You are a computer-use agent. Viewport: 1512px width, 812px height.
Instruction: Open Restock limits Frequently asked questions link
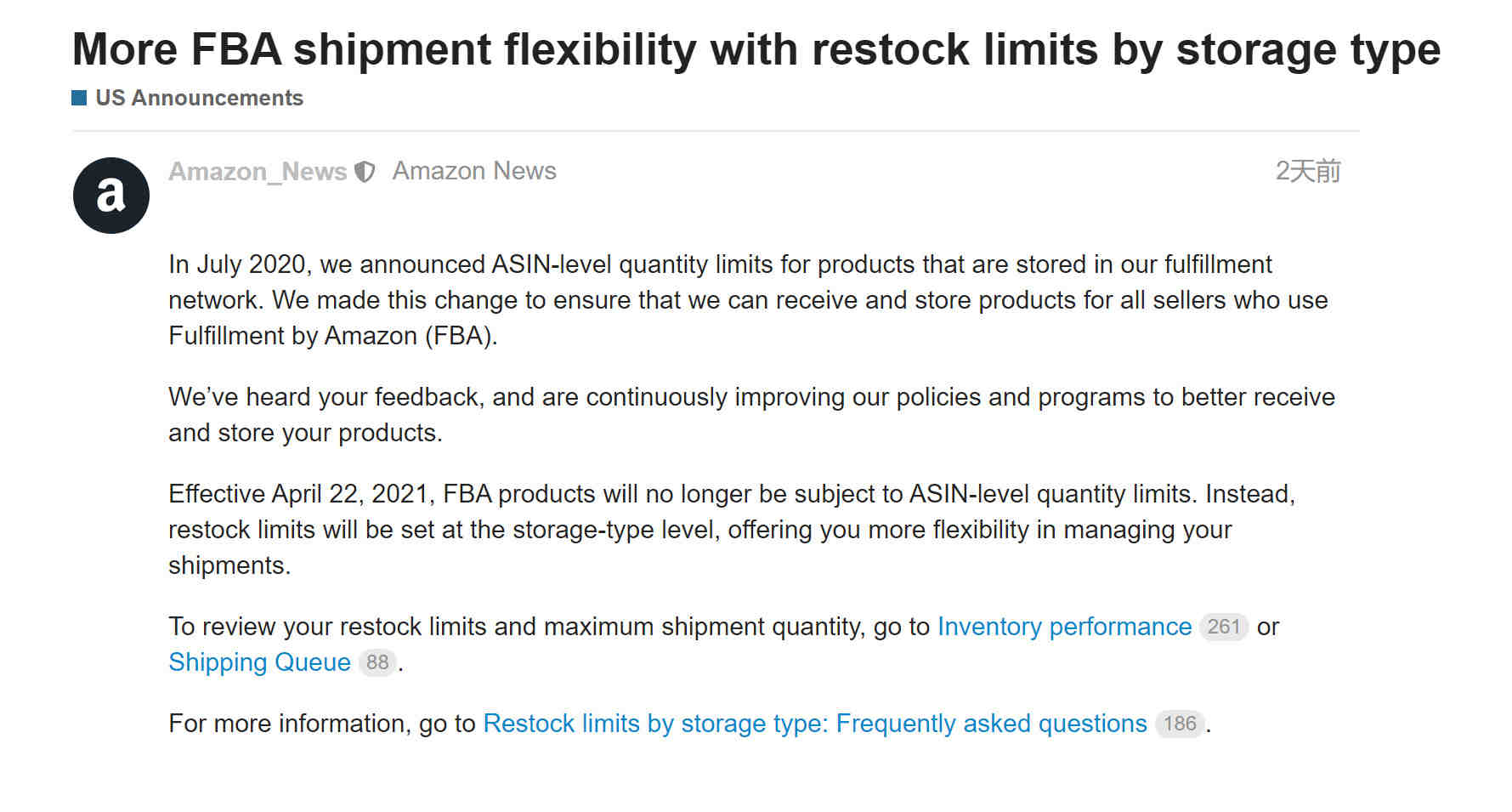tap(815, 724)
